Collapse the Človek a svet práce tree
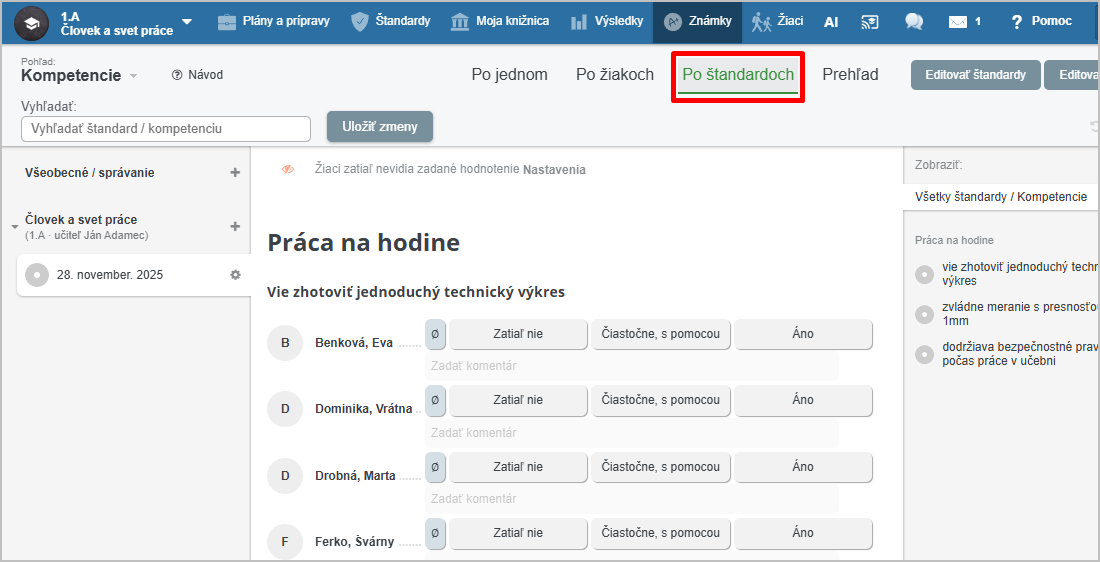 [15, 227]
